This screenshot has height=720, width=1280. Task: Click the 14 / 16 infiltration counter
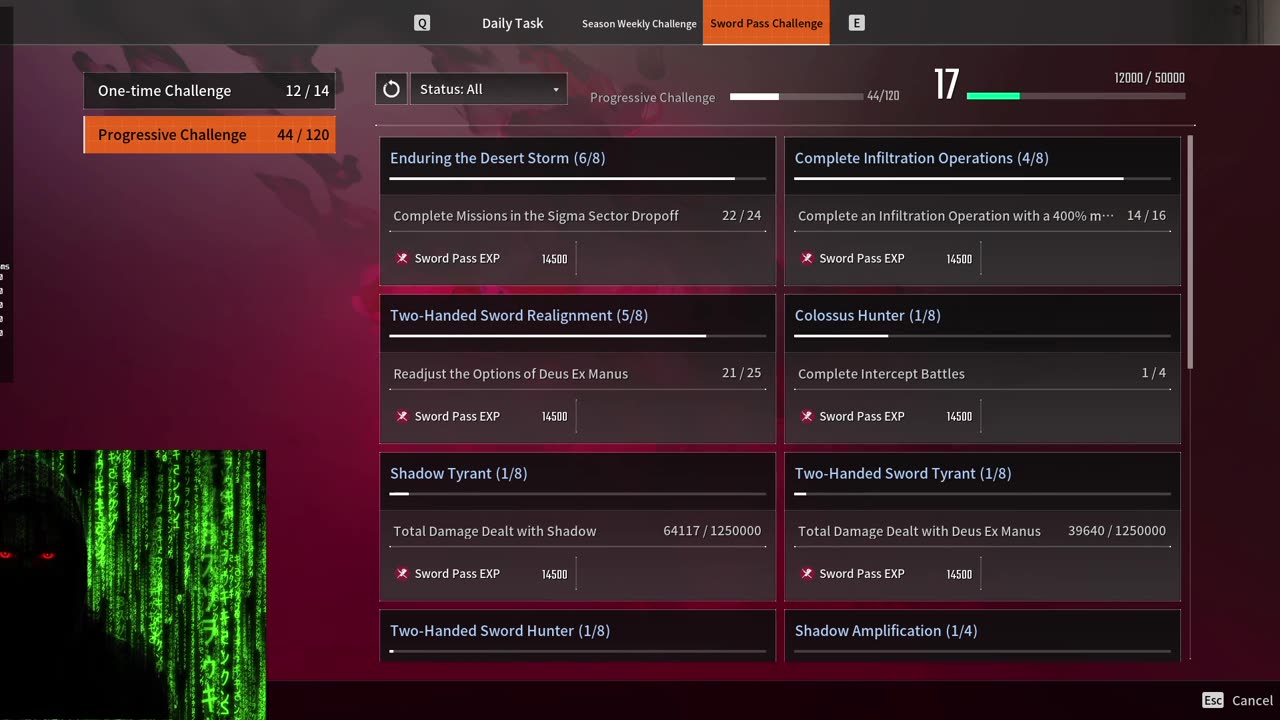pos(1146,216)
